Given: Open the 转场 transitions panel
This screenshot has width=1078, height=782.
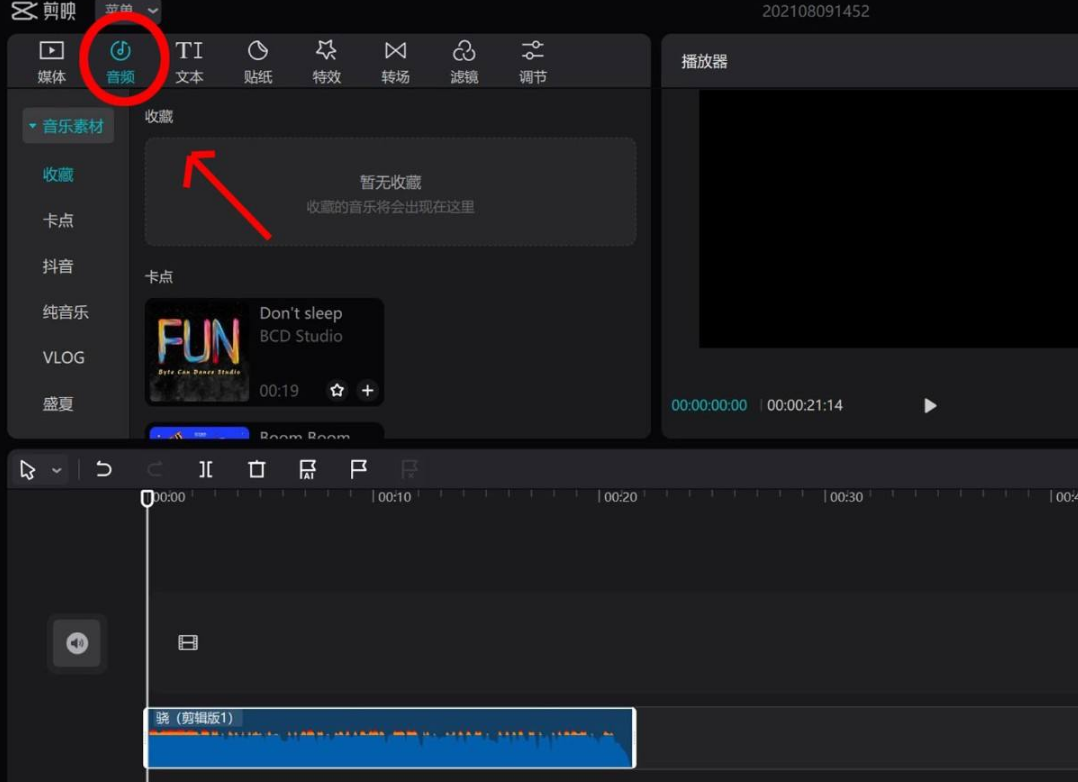Looking at the screenshot, I should [395, 60].
